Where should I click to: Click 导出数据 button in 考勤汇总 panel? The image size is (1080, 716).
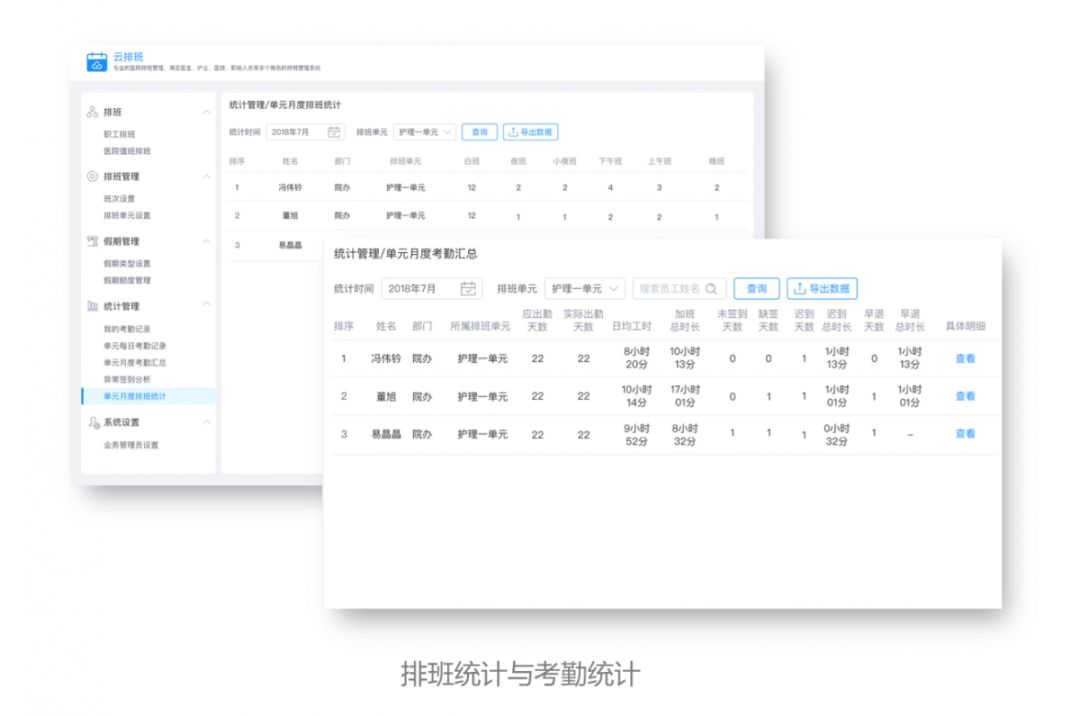pyautogui.click(x=822, y=288)
